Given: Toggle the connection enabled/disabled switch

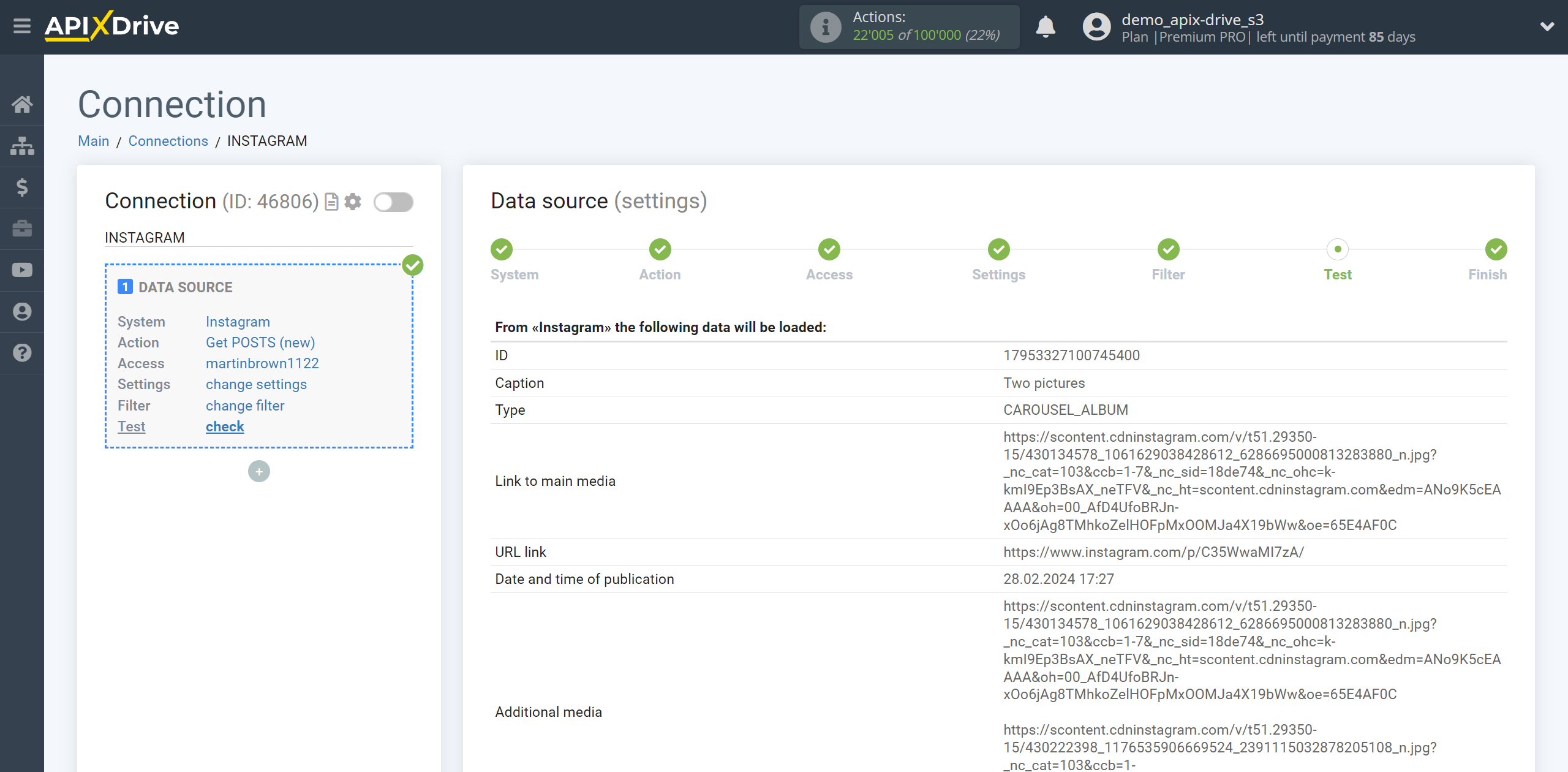Looking at the screenshot, I should tap(394, 202).
